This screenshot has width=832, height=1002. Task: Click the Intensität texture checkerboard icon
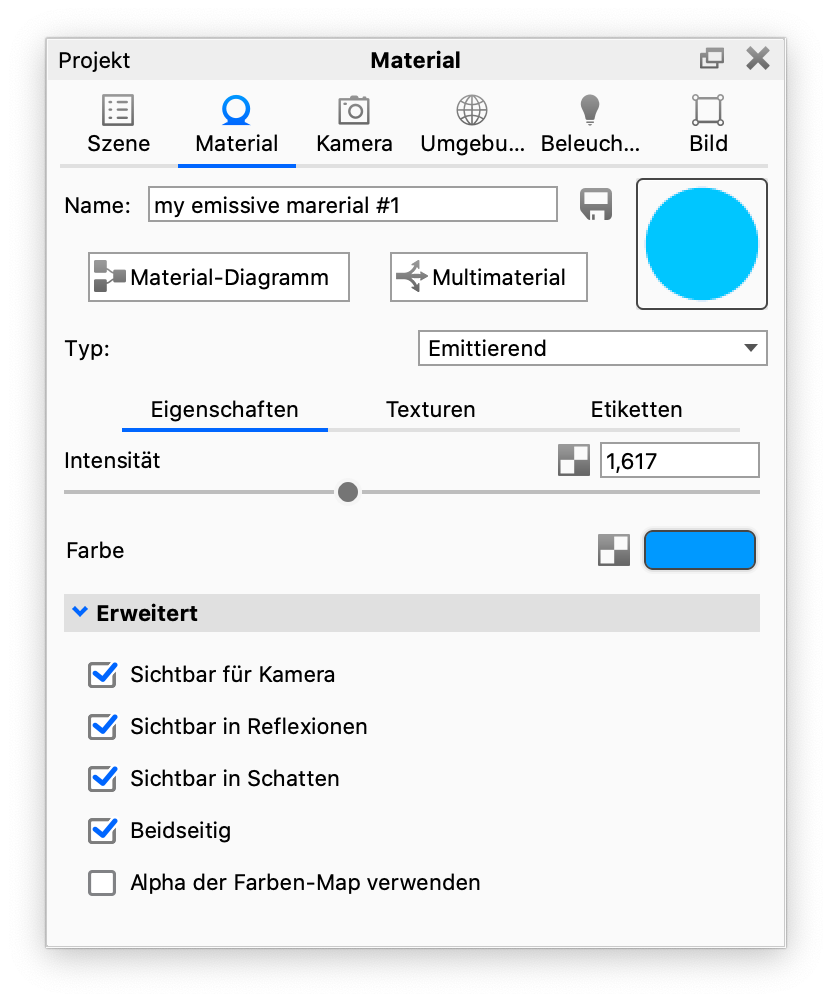[x=574, y=460]
